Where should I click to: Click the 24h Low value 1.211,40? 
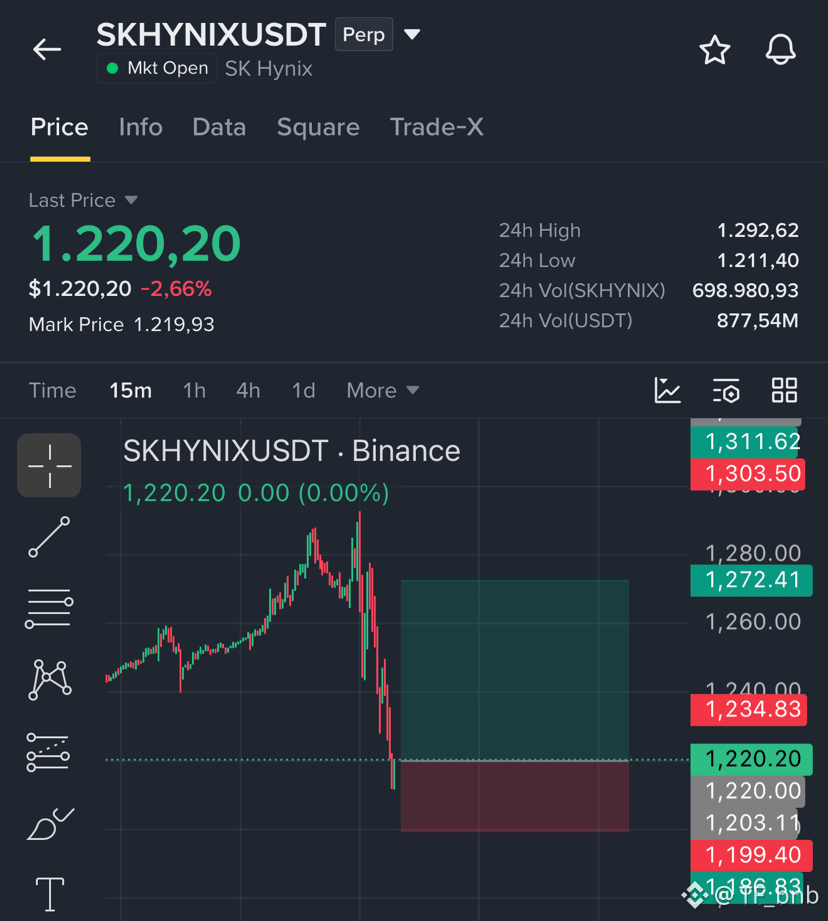[758, 260]
